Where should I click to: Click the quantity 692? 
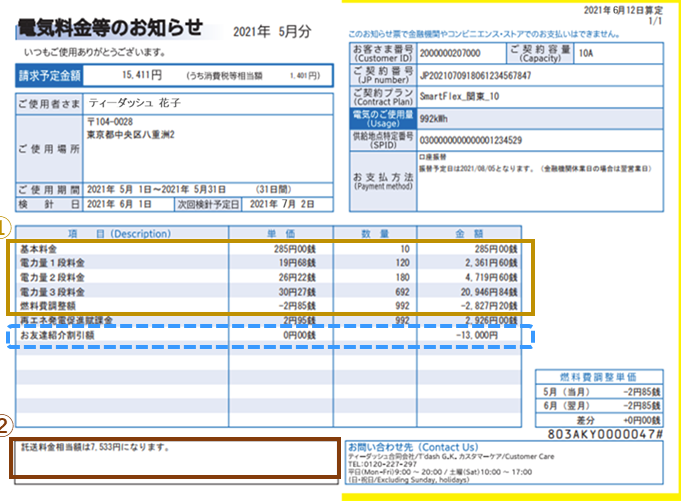click(403, 292)
